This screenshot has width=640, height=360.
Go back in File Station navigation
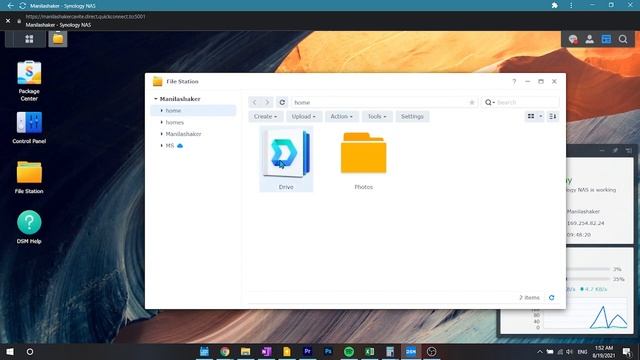click(254, 102)
